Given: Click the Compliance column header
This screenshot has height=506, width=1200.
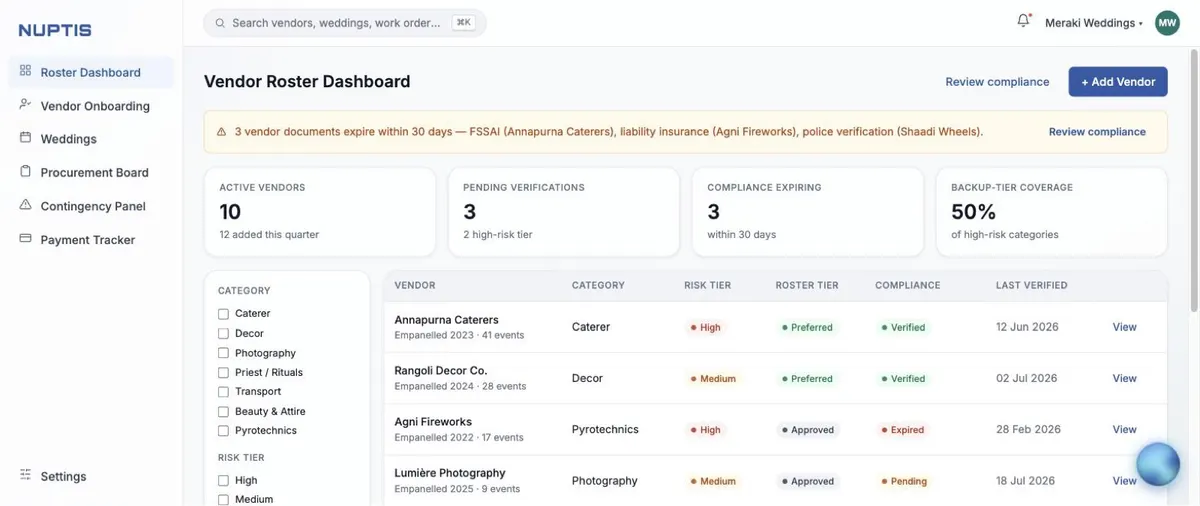Looking at the screenshot, I should click(x=908, y=285).
